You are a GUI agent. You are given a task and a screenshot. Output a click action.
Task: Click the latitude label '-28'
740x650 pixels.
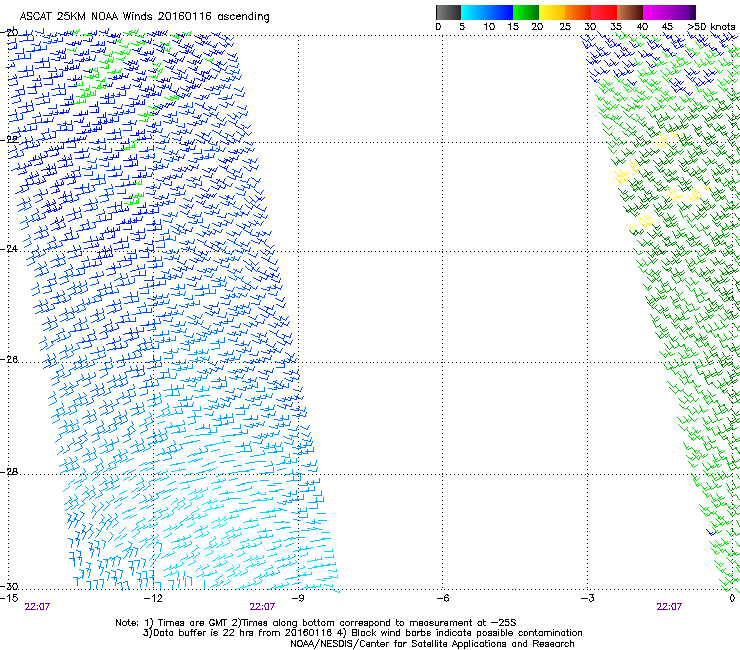(x=10, y=472)
